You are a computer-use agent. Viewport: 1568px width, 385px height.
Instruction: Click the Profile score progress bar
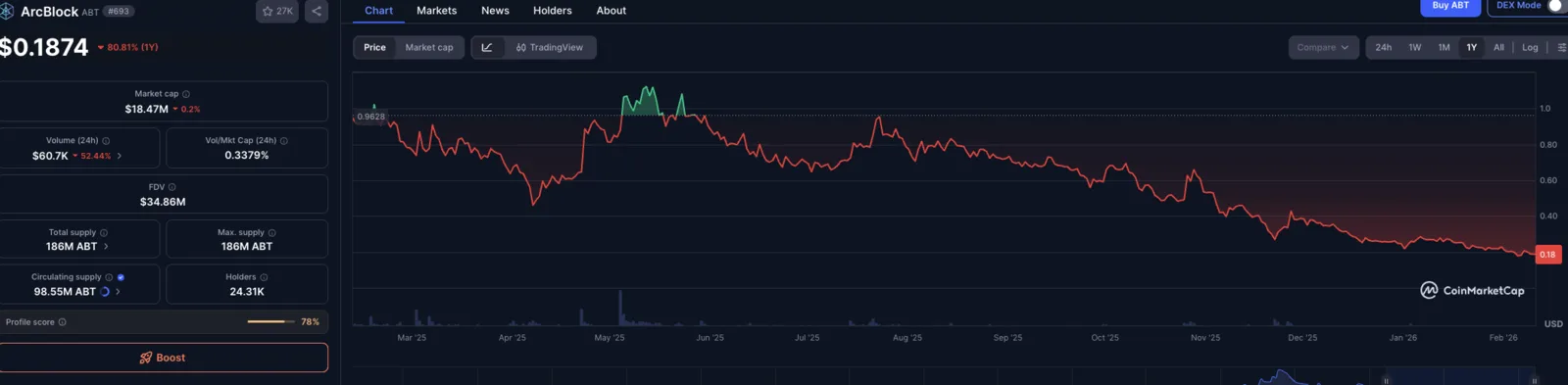tap(270, 322)
